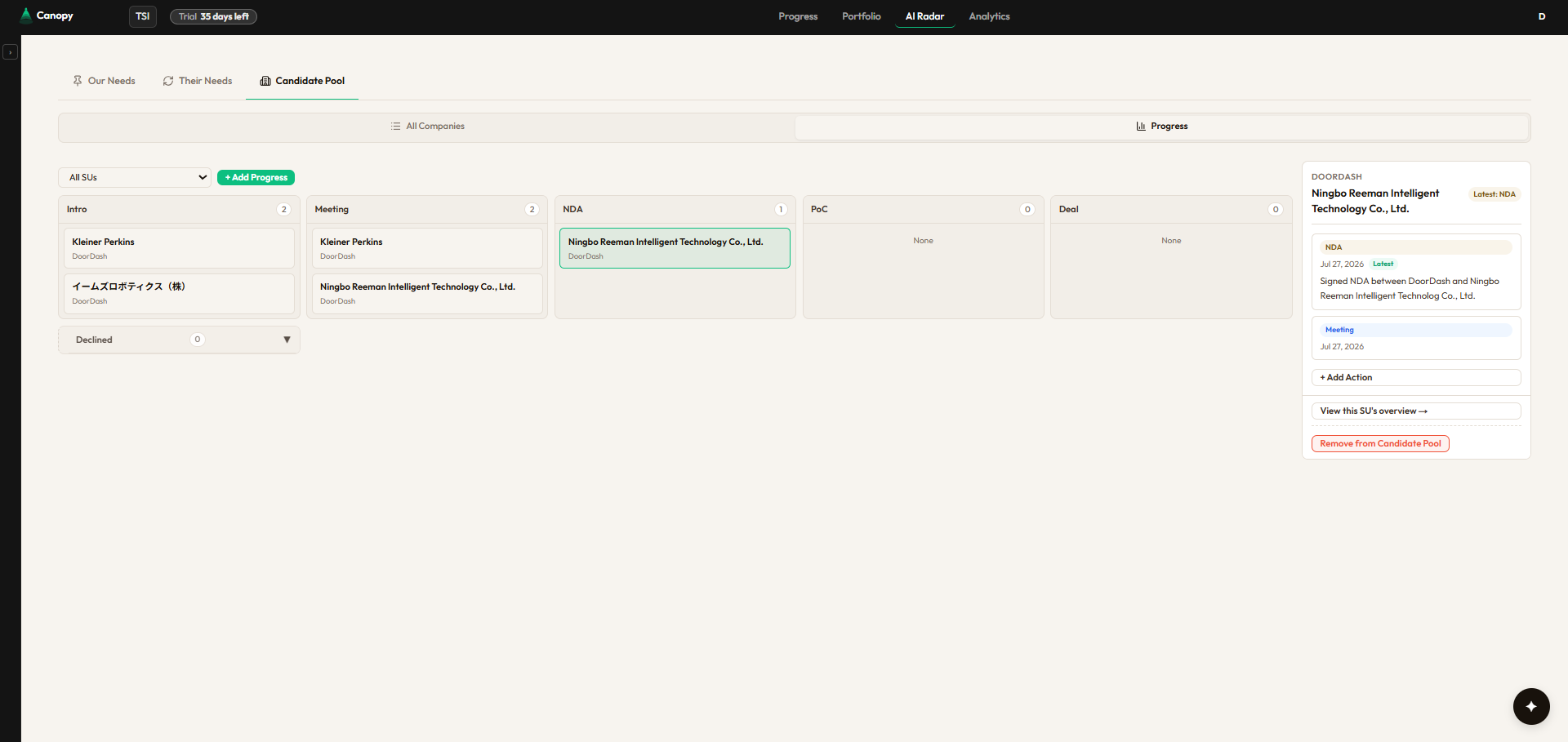The image size is (1568, 742).
Task: Click the DOORDASH label in detail panel
Action: tap(1337, 176)
